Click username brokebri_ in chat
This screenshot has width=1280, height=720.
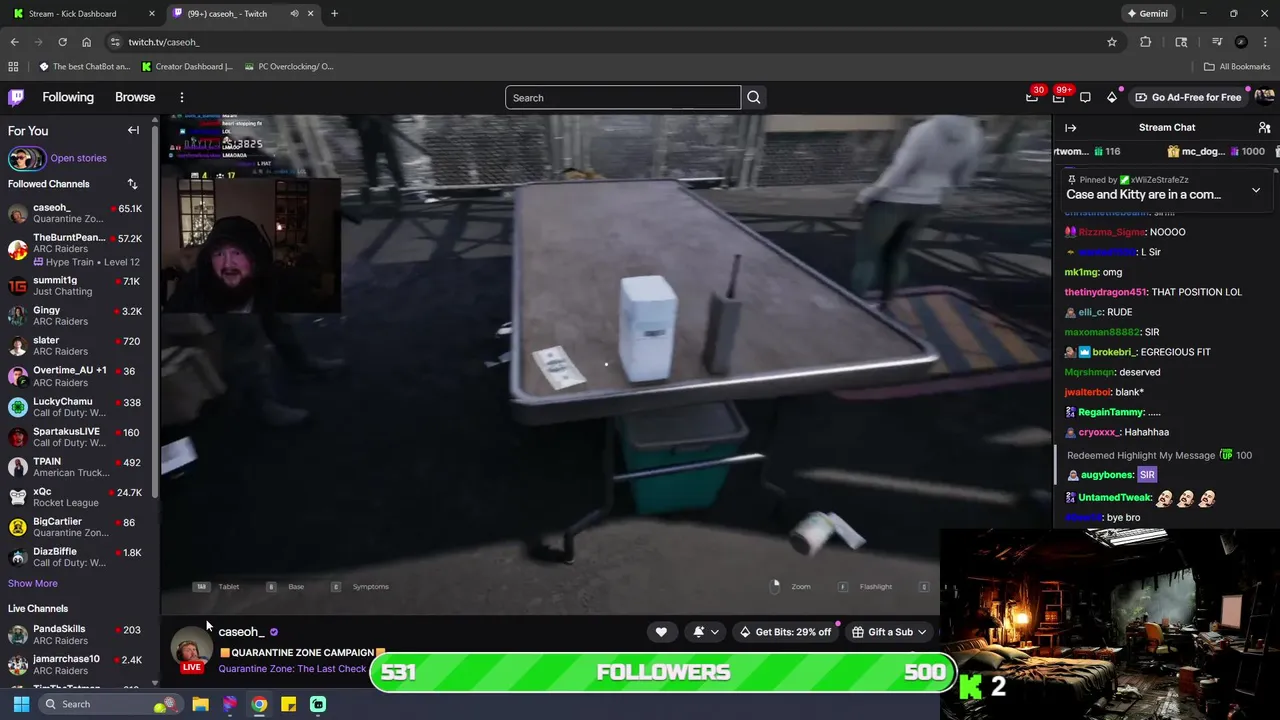click(x=1113, y=352)
